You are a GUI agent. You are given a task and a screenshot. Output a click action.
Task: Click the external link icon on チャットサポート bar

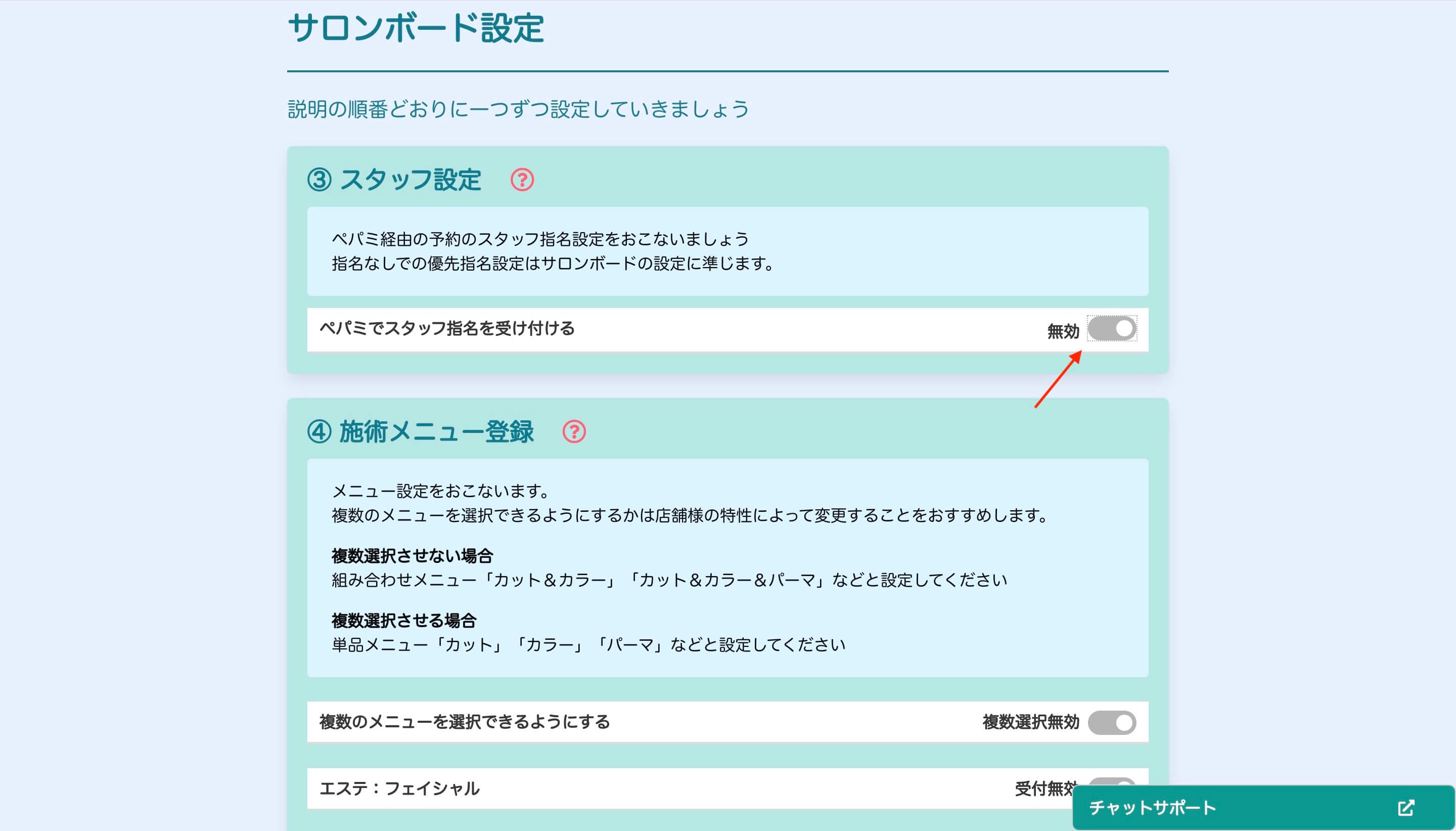point(1407,807)
